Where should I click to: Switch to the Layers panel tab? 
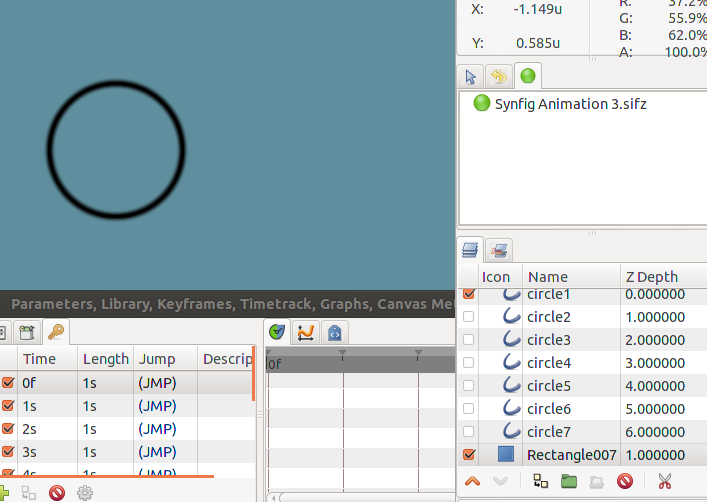470,250
